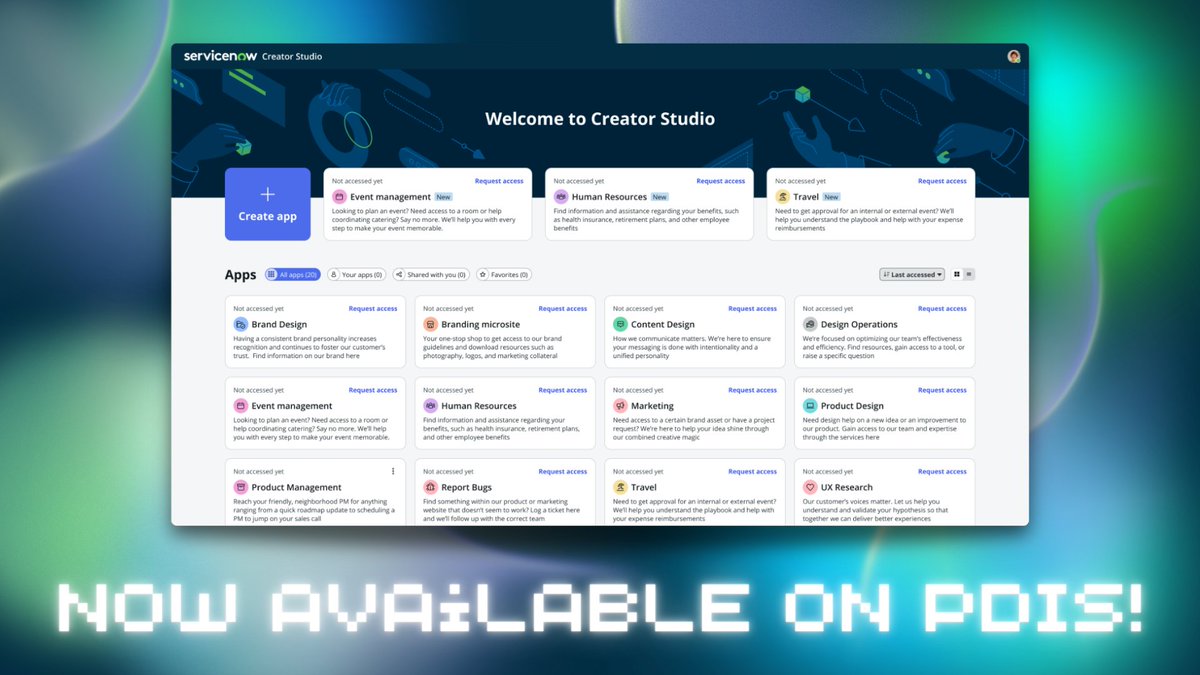Image resolution: width=1200 pixels, height=675 pixels.
Task: Select the Favorites (0) filter
Action: point(504,274)
